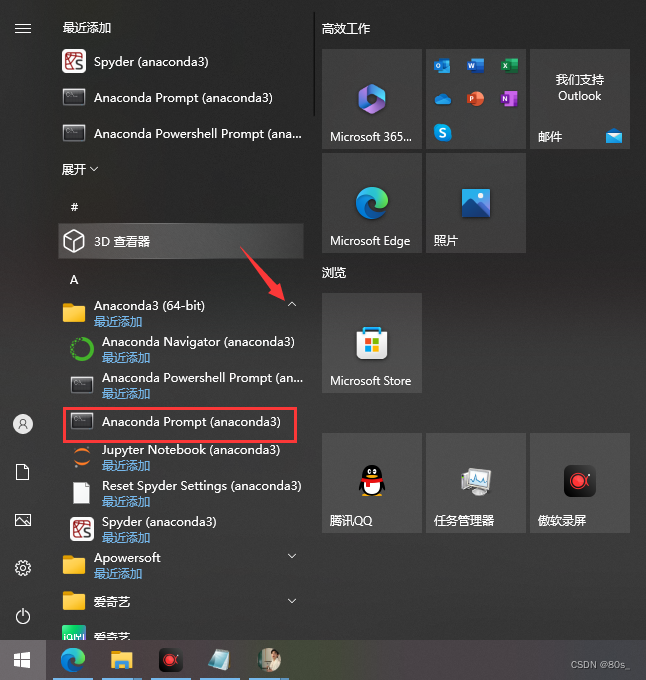Open Pictures from the Start sidebar
646x680 pixels.
coord(23,520)
